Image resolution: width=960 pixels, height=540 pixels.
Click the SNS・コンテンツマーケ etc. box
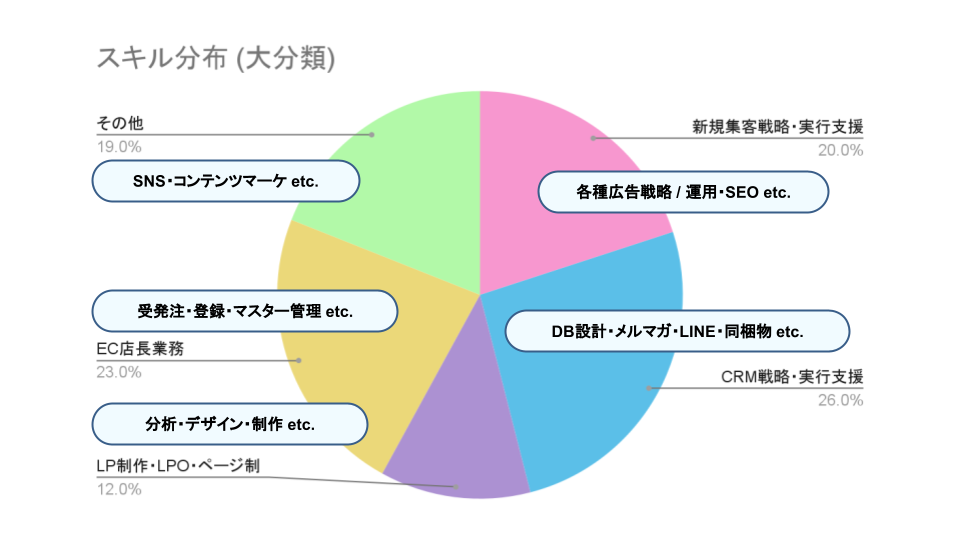[x=225, y=182]
